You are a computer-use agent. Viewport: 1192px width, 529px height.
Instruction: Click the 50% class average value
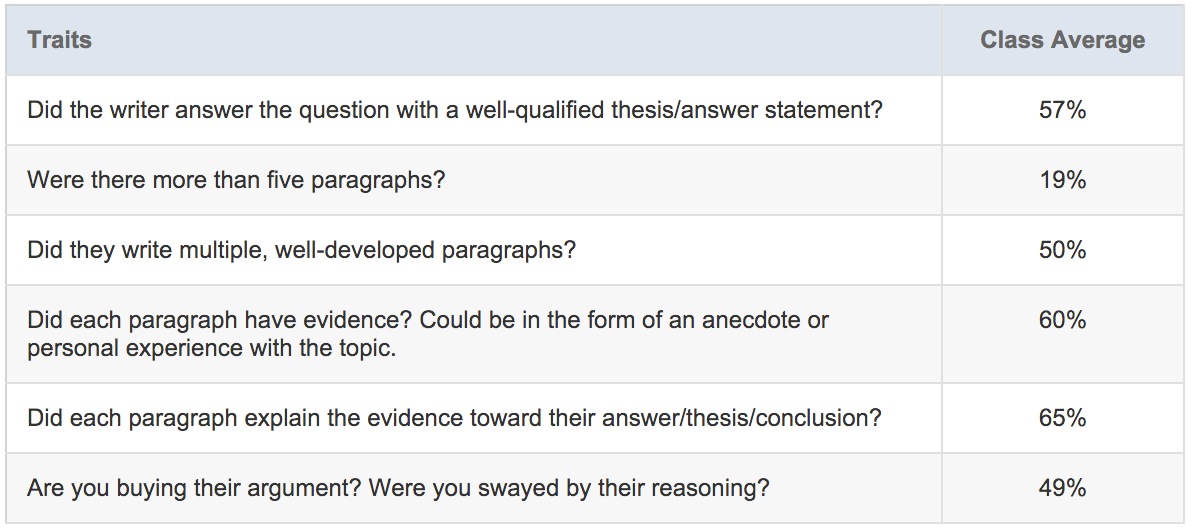1063,250
